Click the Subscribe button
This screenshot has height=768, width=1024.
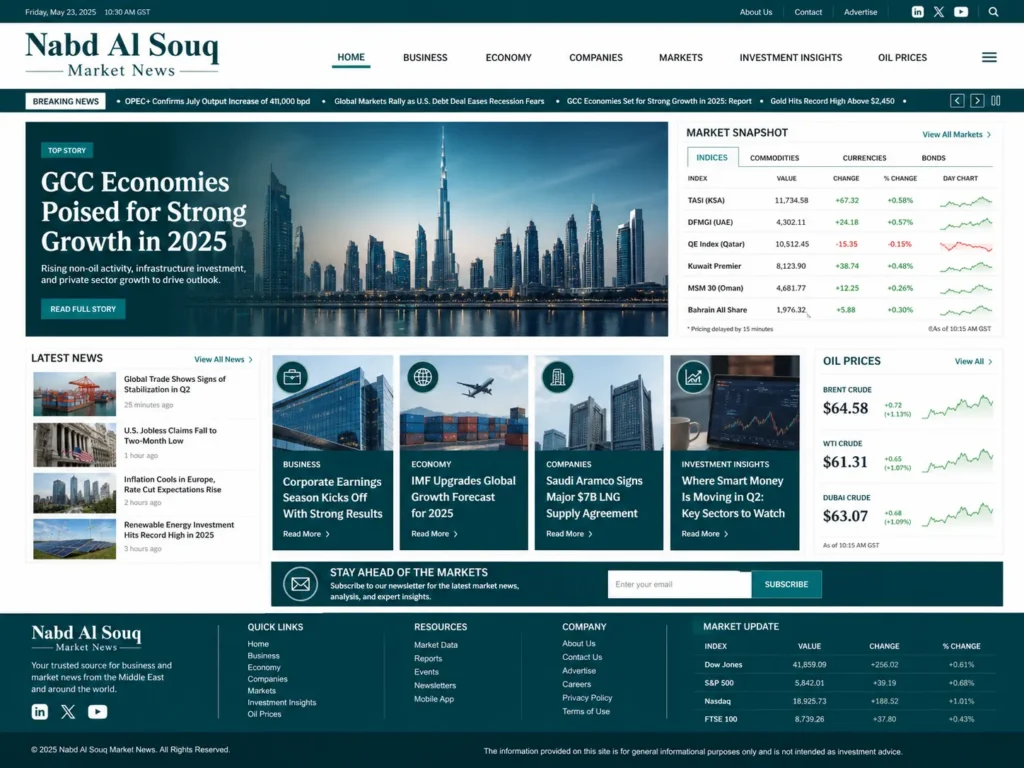point(786,584)
